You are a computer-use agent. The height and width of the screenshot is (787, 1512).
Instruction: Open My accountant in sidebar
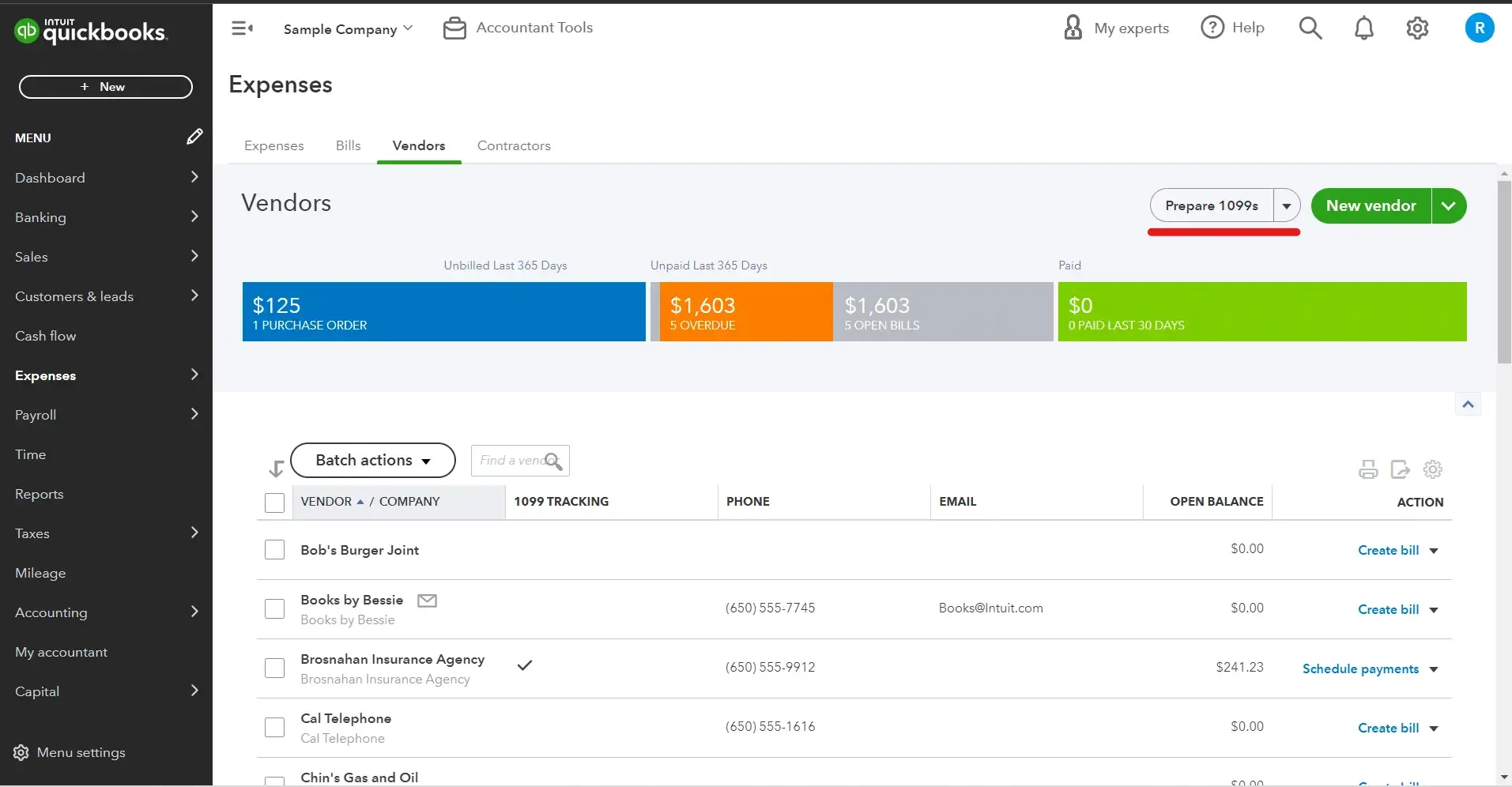coord(62,652)
